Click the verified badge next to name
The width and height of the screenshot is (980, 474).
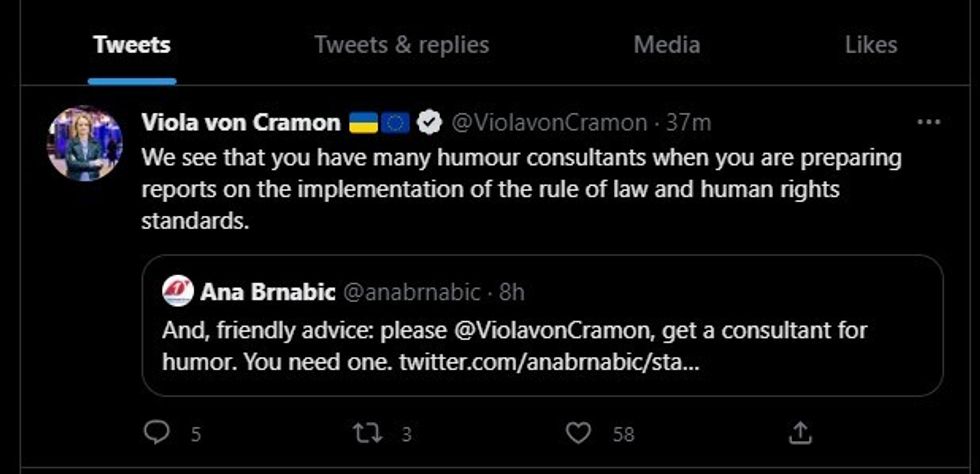point(429,123)
